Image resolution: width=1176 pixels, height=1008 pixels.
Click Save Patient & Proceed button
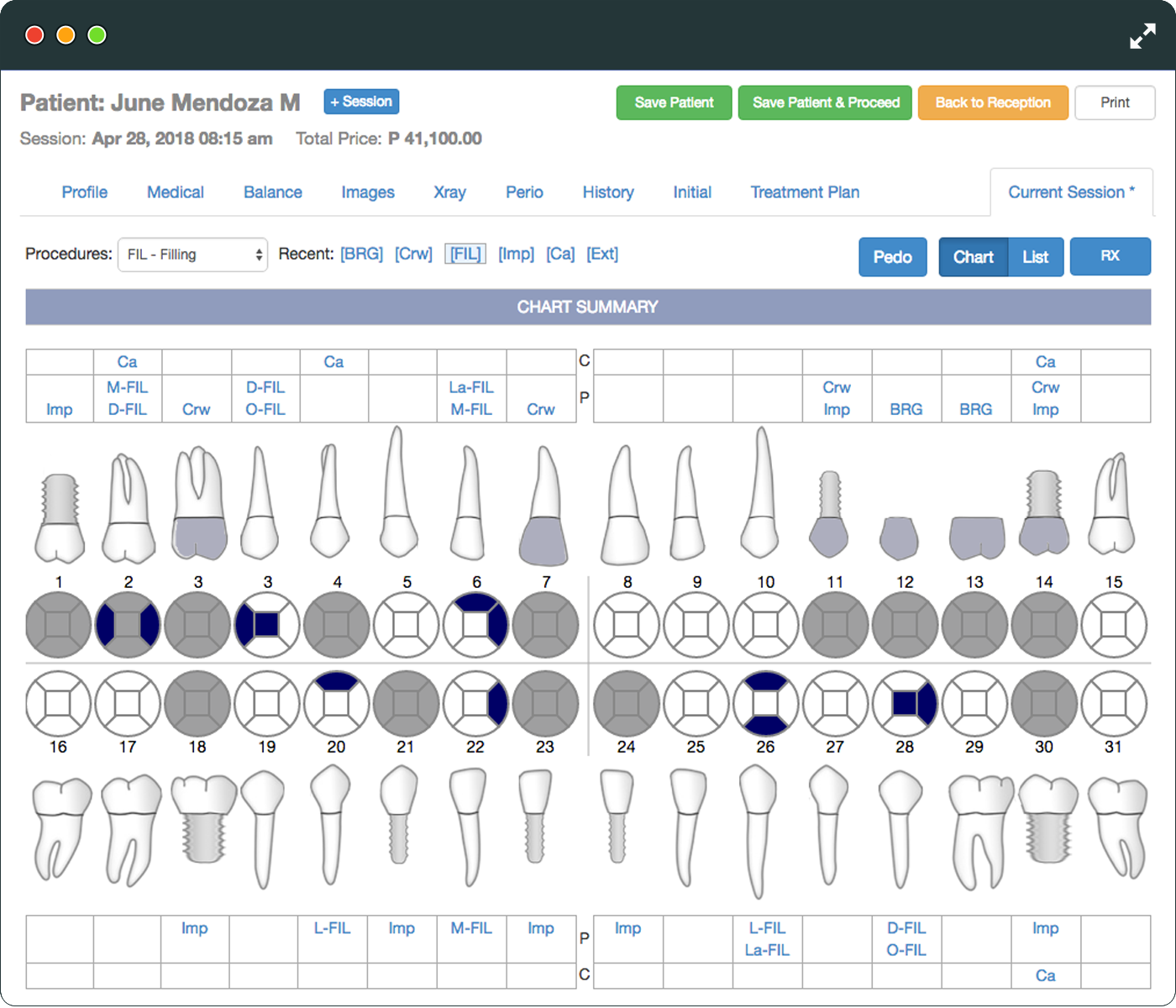(x=825, y=102)
